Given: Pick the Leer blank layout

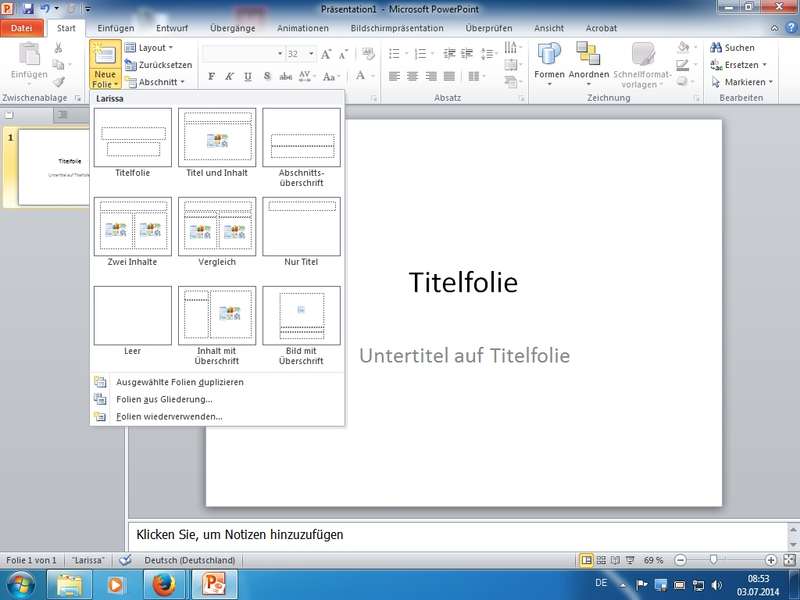Looking at the screenshot, I should [133, 316].
